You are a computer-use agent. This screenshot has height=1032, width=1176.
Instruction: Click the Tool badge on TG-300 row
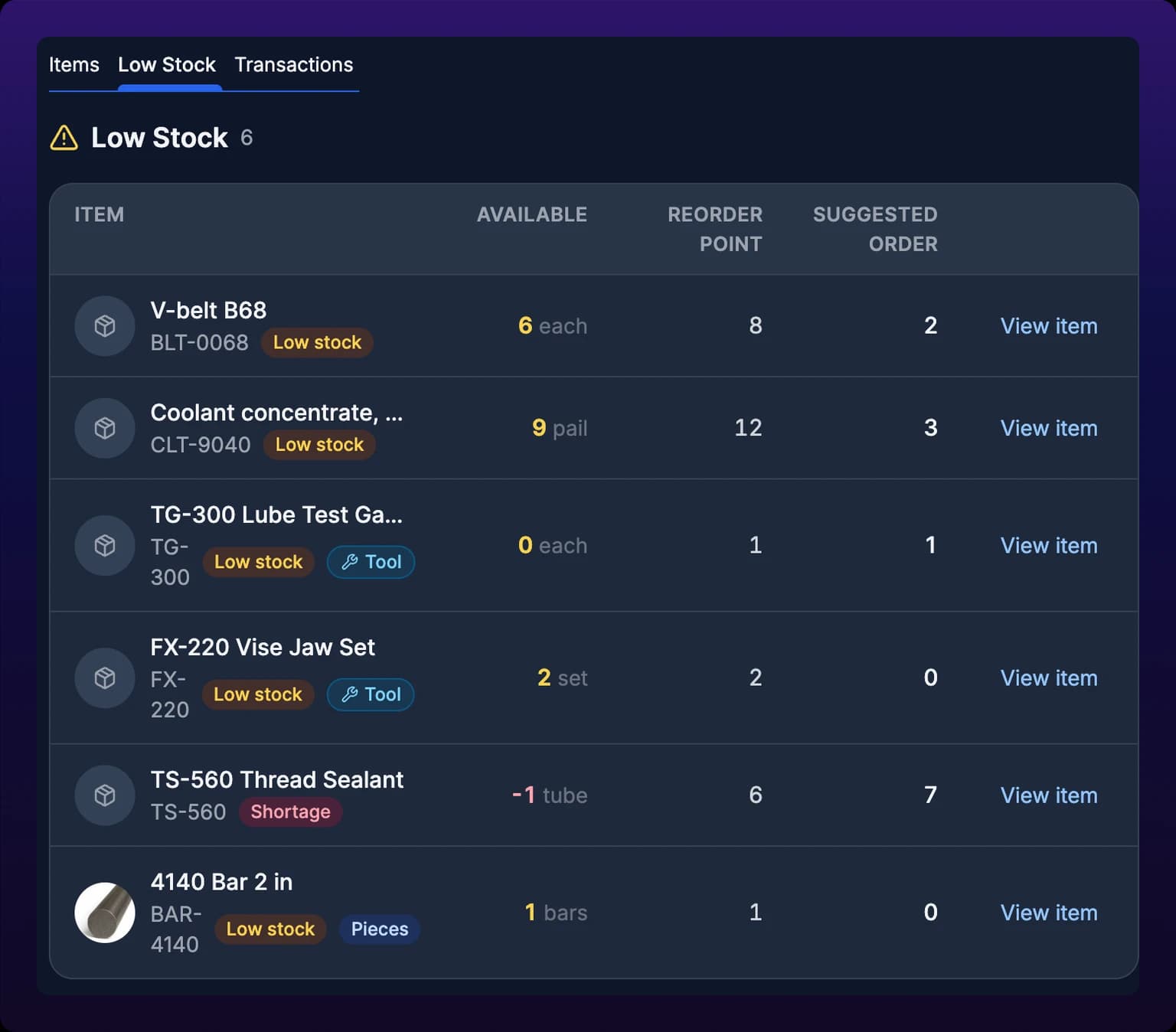[x=371, y=562]
